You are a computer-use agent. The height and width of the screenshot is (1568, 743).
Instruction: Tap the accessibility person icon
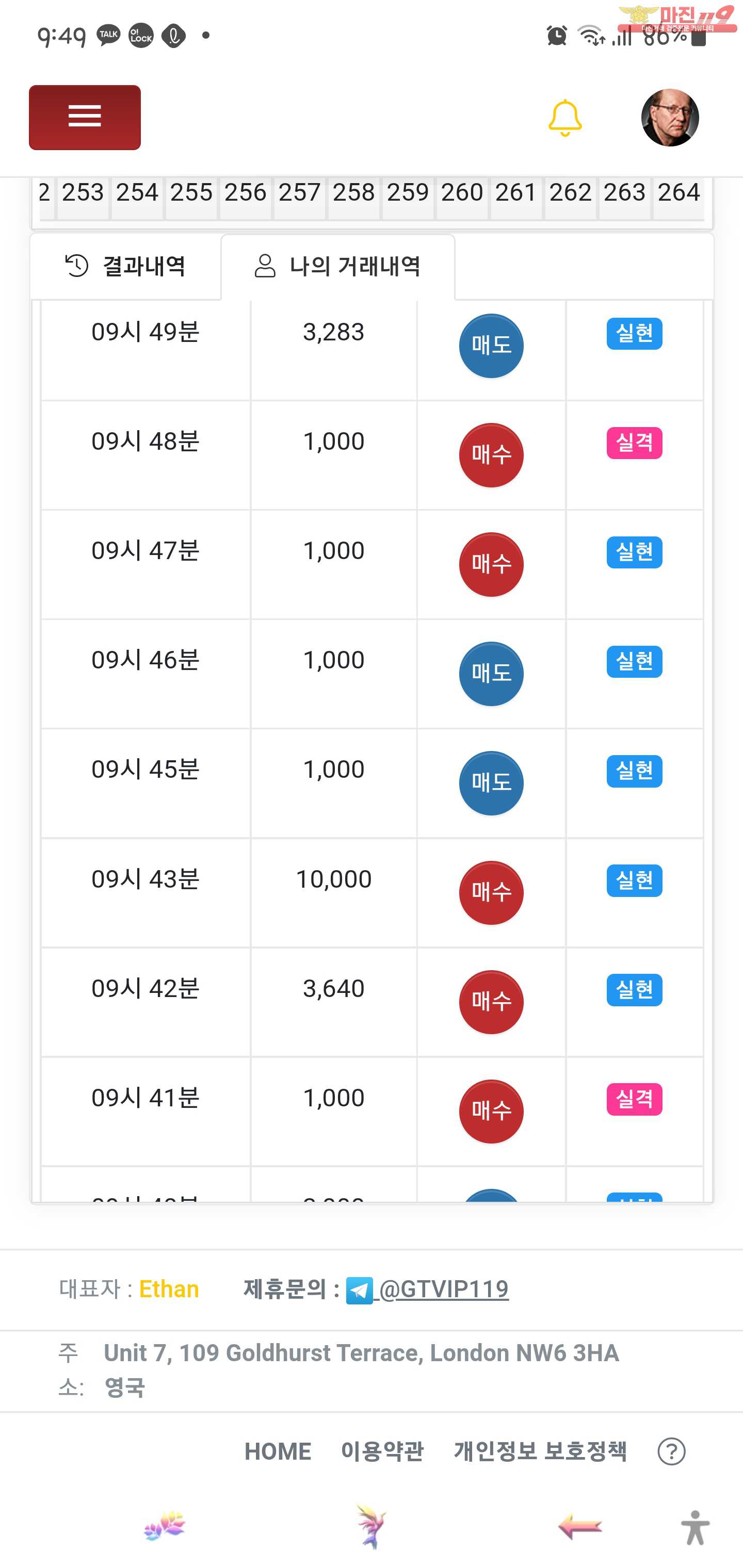(x=695, y=1528)
